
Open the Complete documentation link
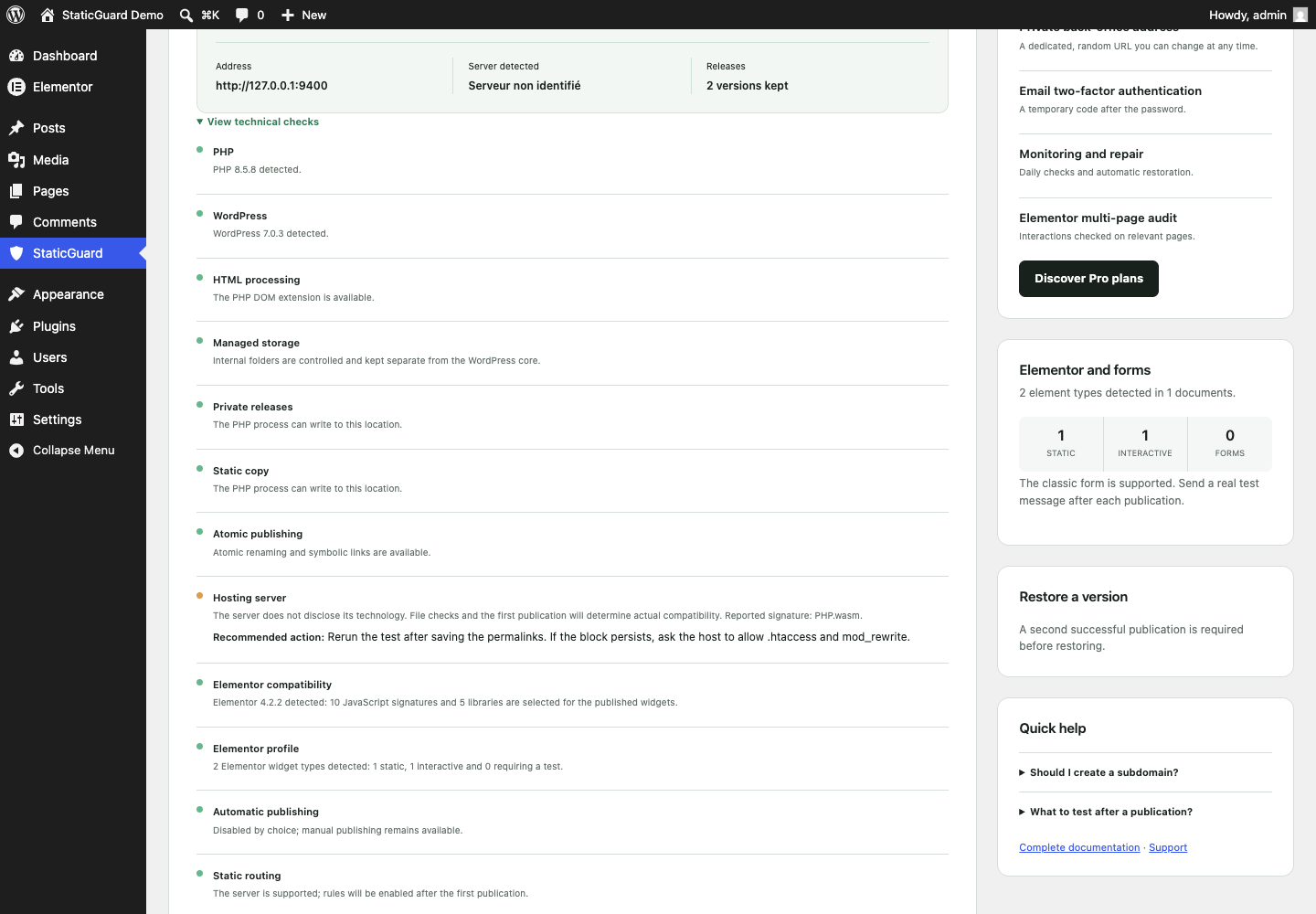(1079, 847)
